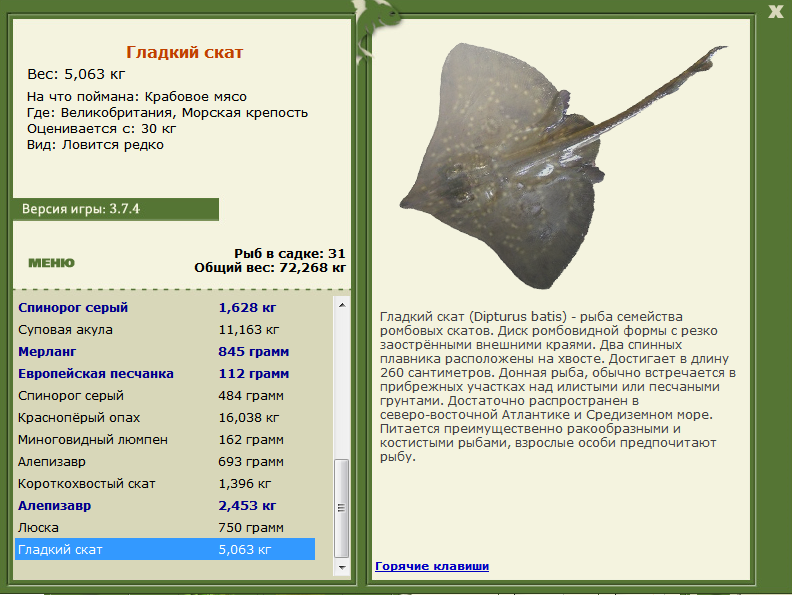Click the 11,163 кг weight value

249,330
